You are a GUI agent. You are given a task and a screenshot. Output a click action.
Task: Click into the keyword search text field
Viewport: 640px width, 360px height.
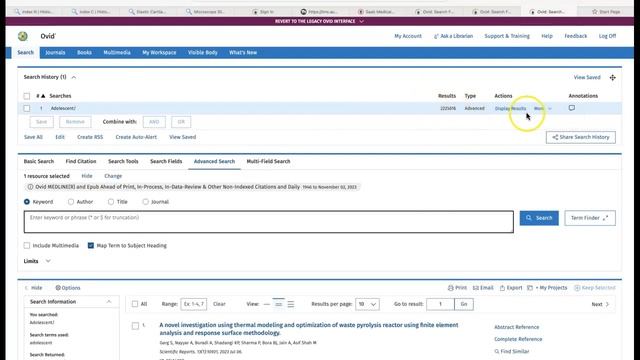click(269, 222)
